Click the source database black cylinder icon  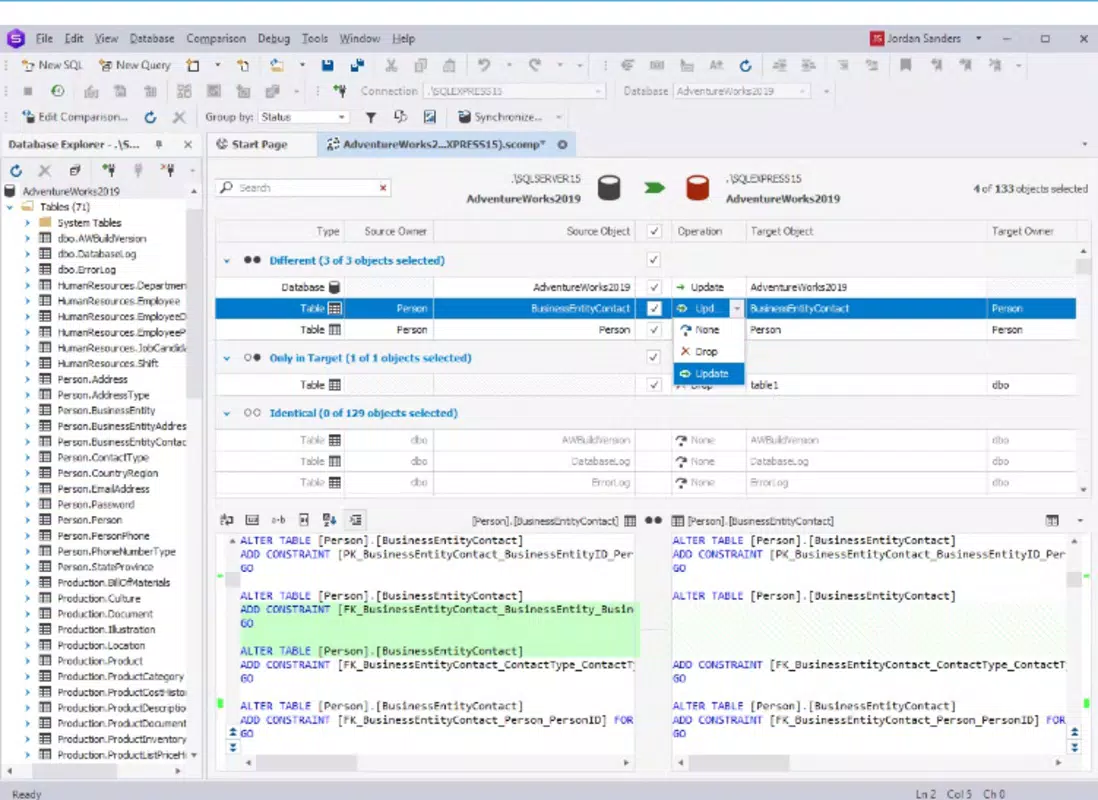(x=609, y=188)
